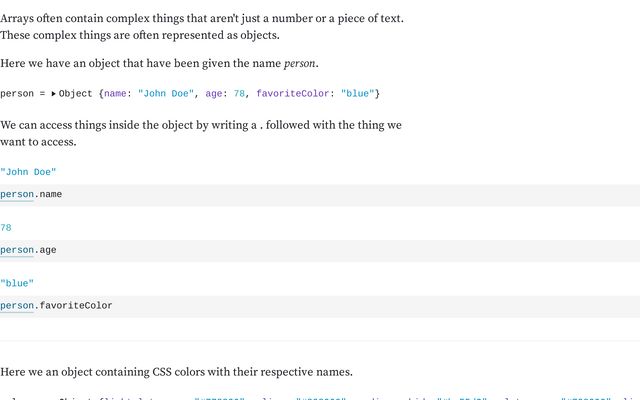Click the paragraph starting "Arrays often contain"

tap(202, 27)
